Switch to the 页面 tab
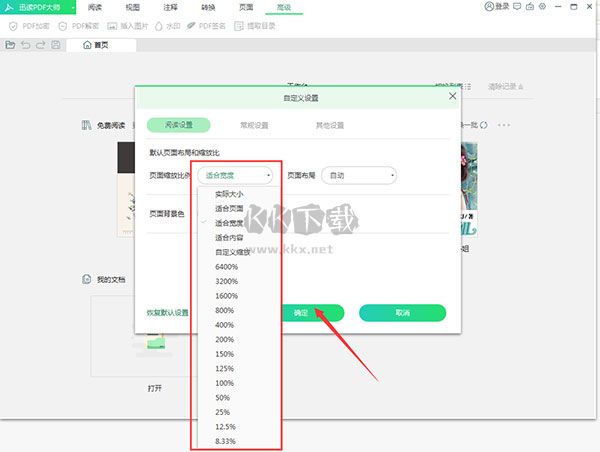Viewport: 600px width, 452px height. (246, 7)
